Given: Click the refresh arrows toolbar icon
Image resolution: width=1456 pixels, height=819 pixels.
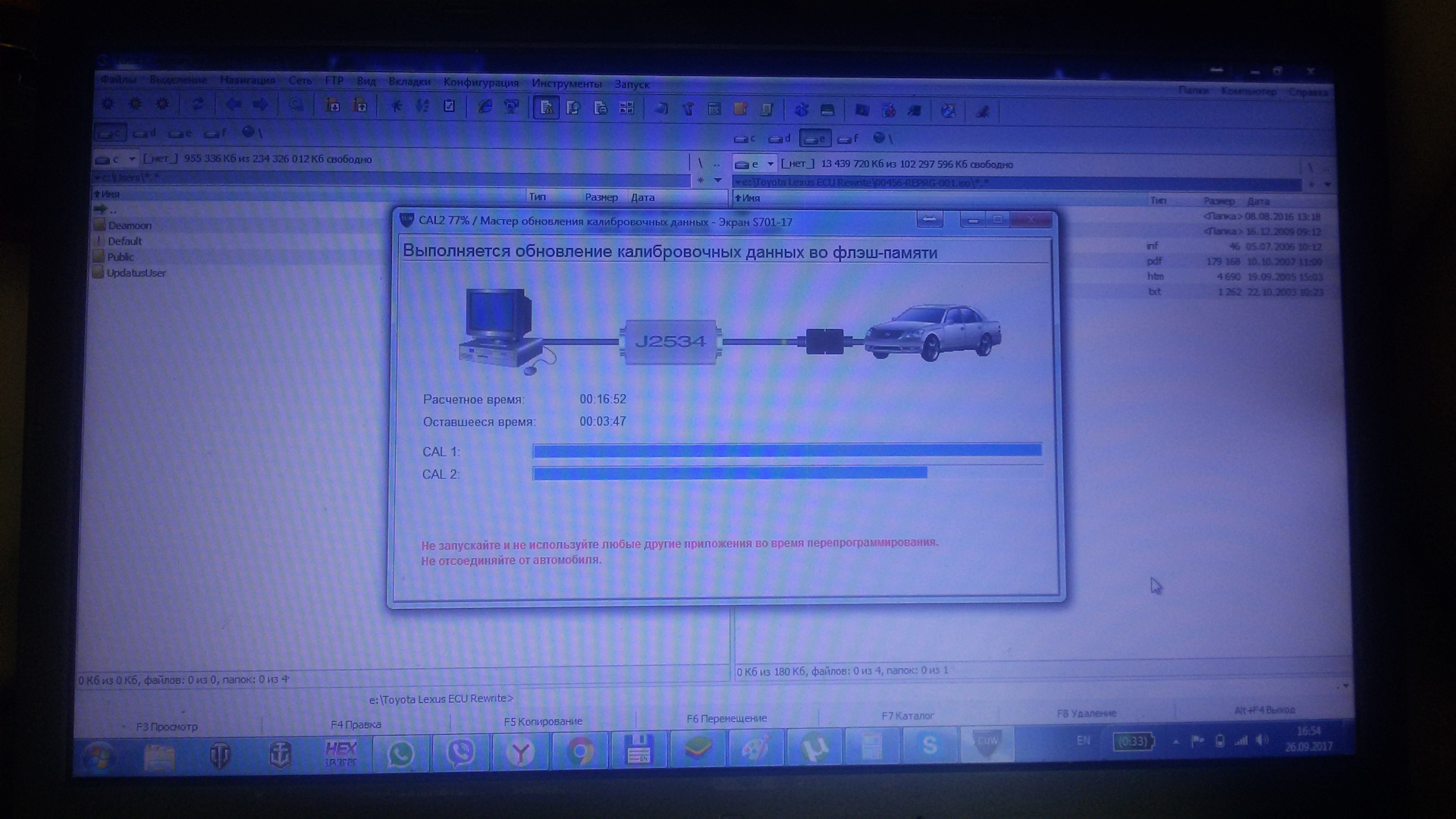Looking at the screenshot, I should pos(197,105).
